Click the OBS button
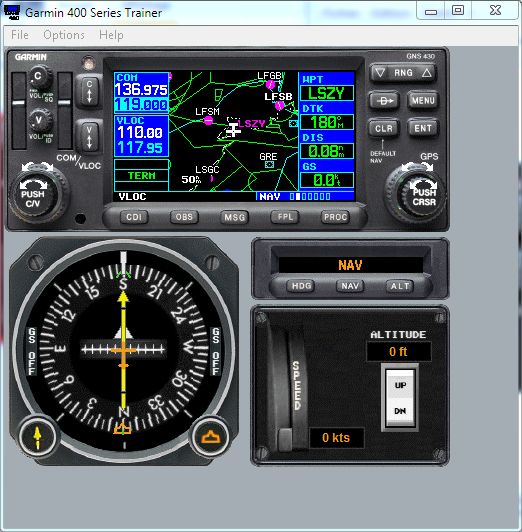 [x=184, y=217]
